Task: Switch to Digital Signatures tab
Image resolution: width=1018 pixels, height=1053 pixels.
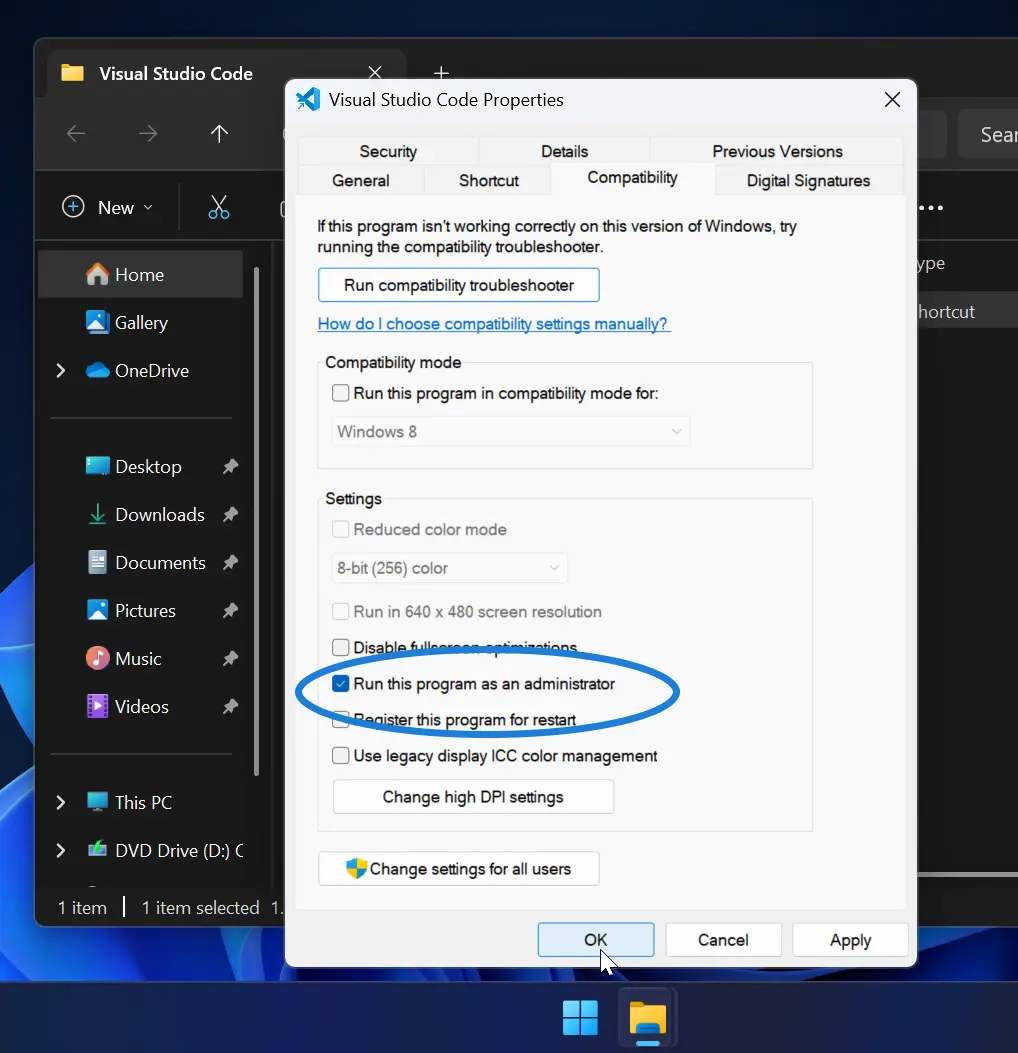Action: pyautogui.click(x=808, y=180)
